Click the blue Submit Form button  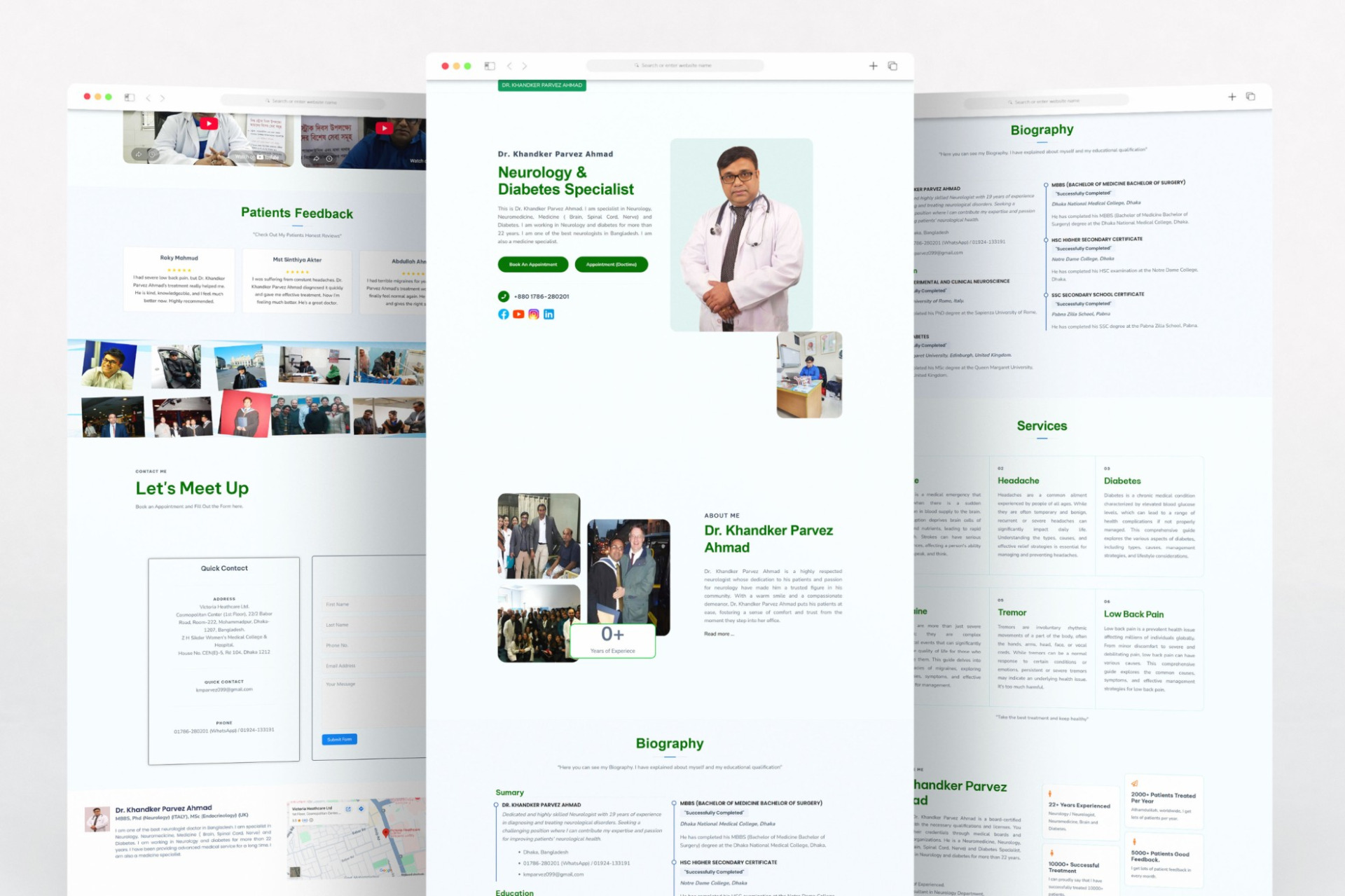click(x=340, y=739)
